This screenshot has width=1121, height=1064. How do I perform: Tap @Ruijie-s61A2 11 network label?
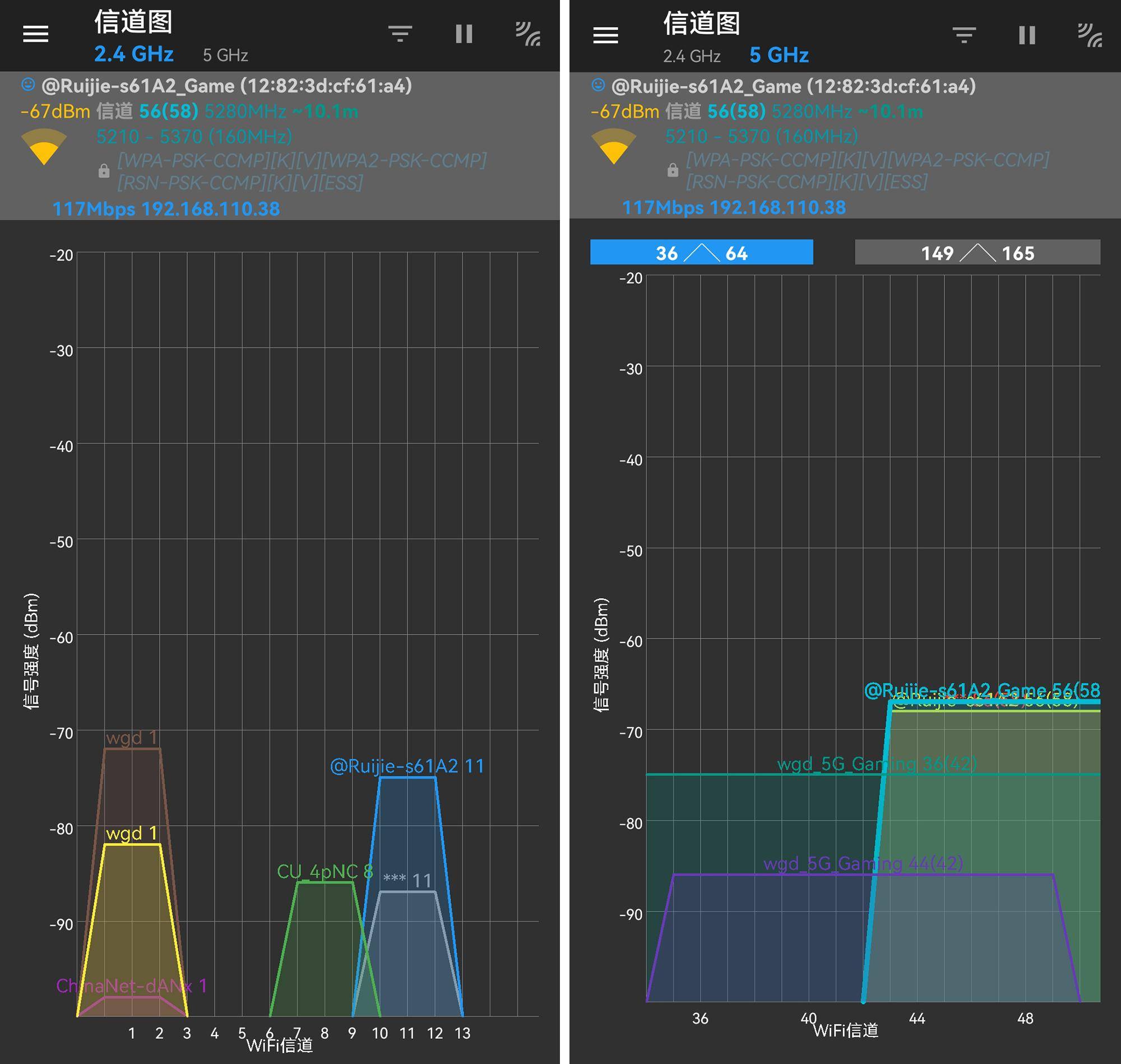point(407,766)
